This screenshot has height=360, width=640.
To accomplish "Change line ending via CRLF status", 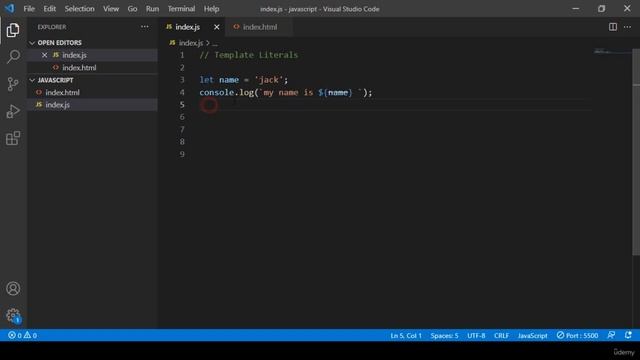I will point(501,336).
